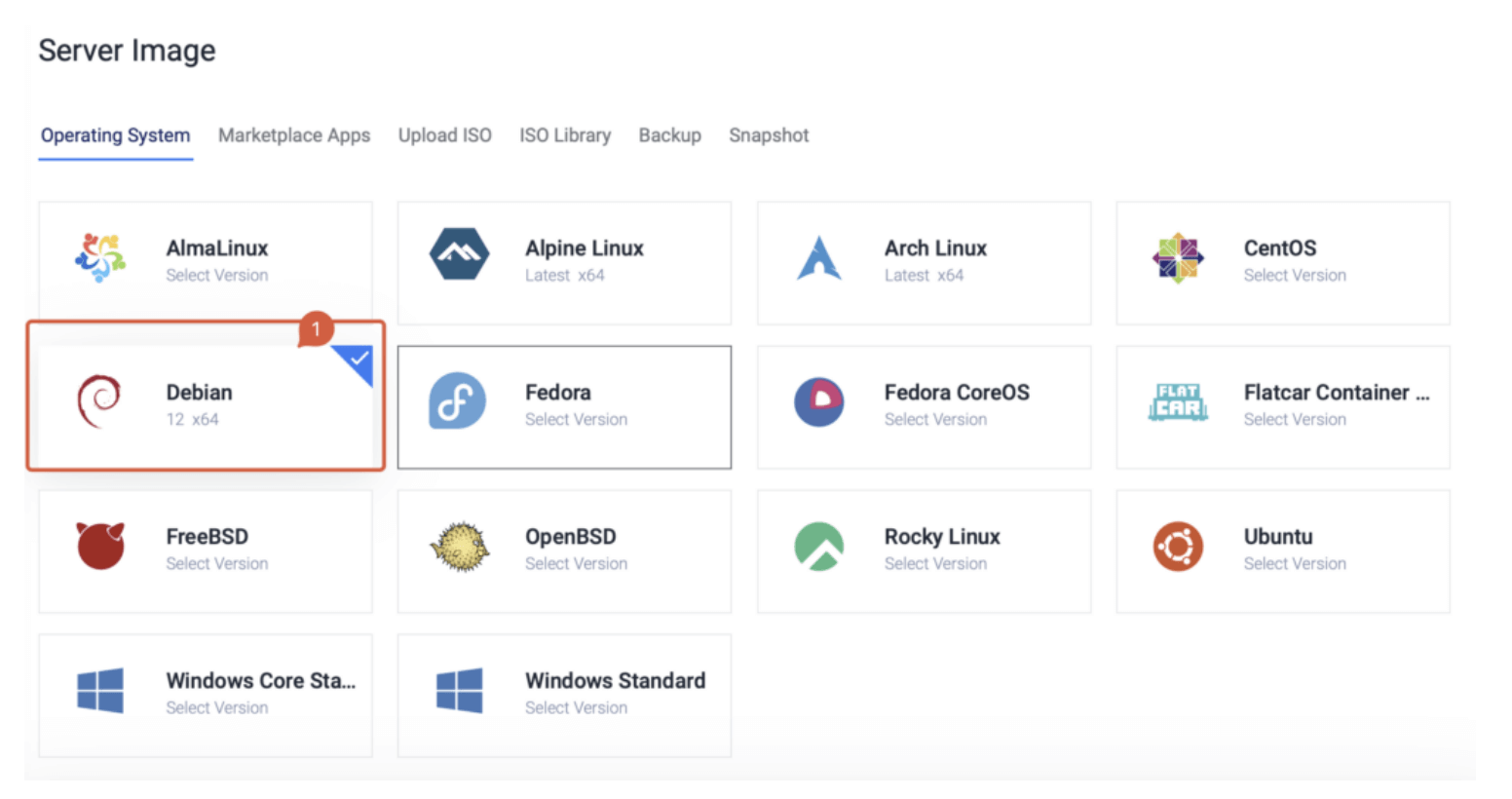The height and width of the screenshot is (799, 1512).
Task: Select the Snapshot tab
Action: 769,135
